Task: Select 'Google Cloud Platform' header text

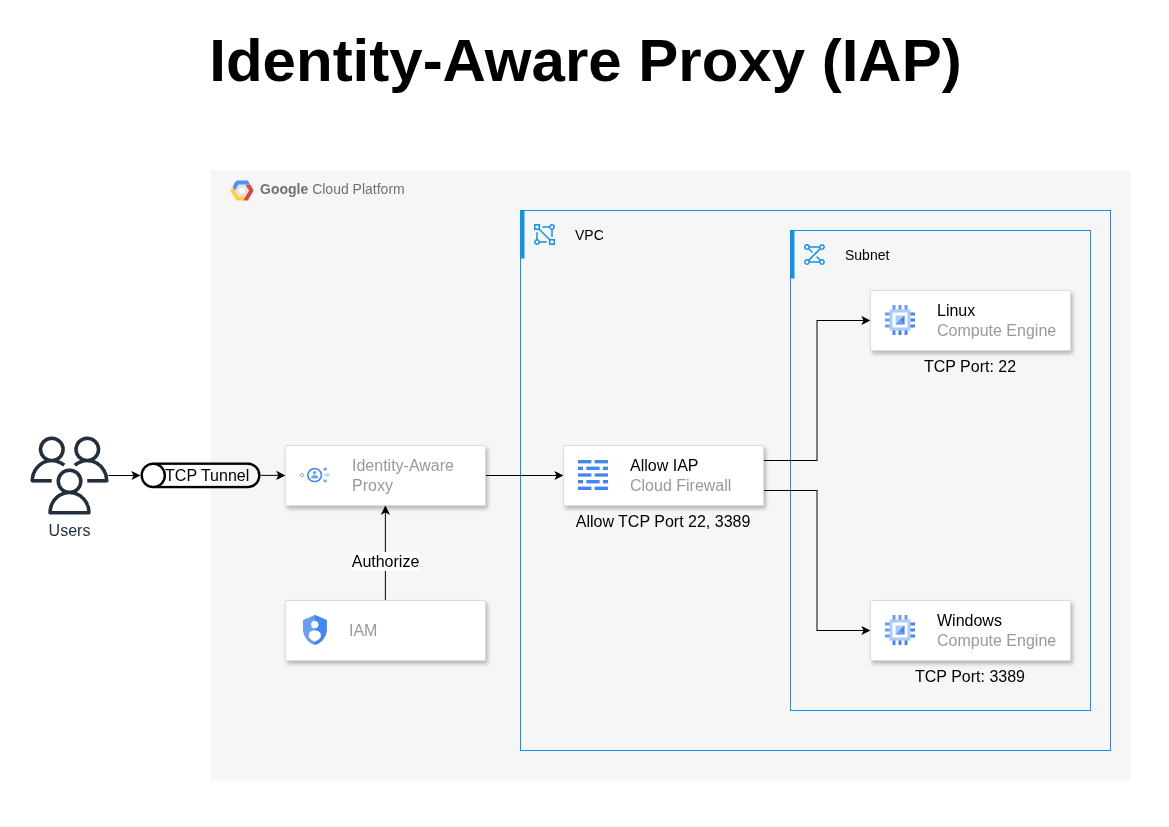Action: click(x=332, y=189)
